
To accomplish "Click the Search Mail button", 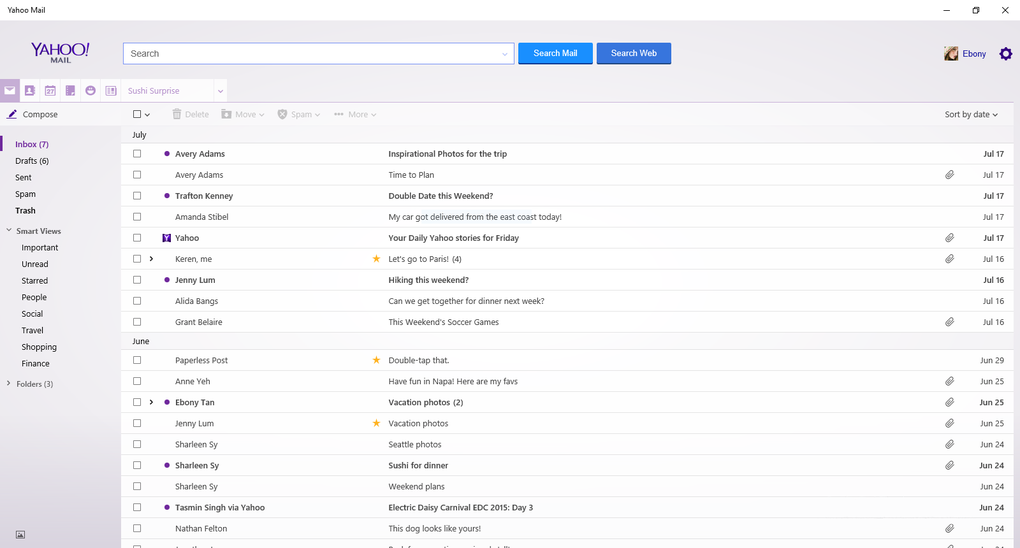I will tap(555, 53).
